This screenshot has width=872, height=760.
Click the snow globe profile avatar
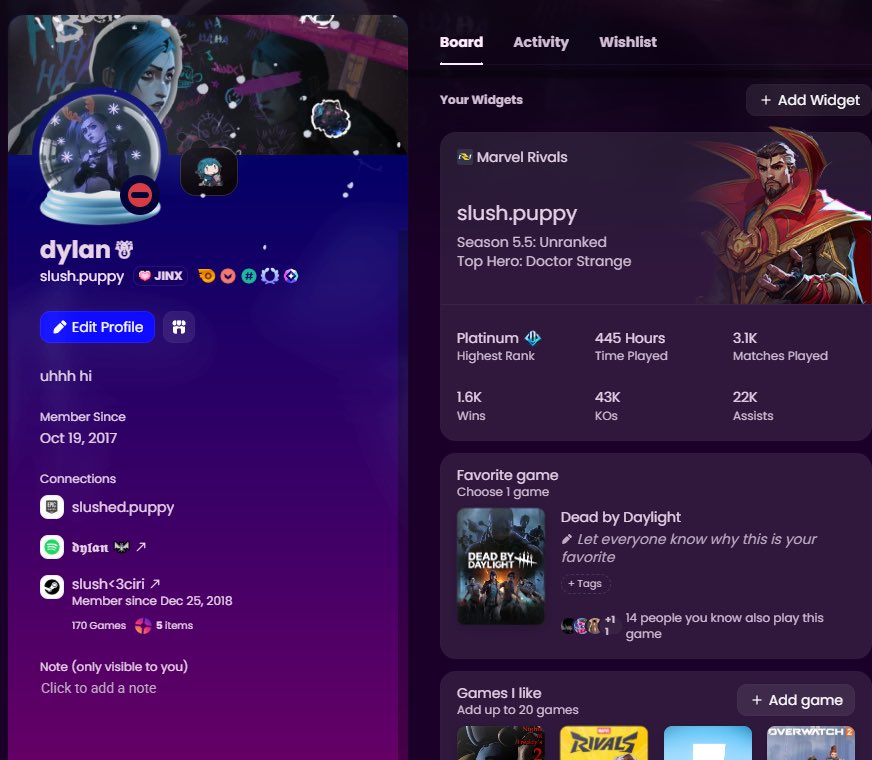pos(100,157)
